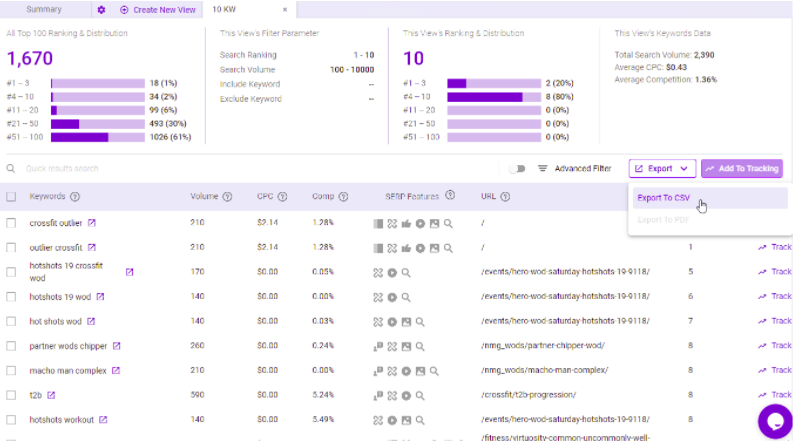The height and width of the screenshot is (443, 799).
Task: Click the /nmg_wods/partner-chipper-wod/ URL
Action: pyautogui.click(x=543, y=346)
